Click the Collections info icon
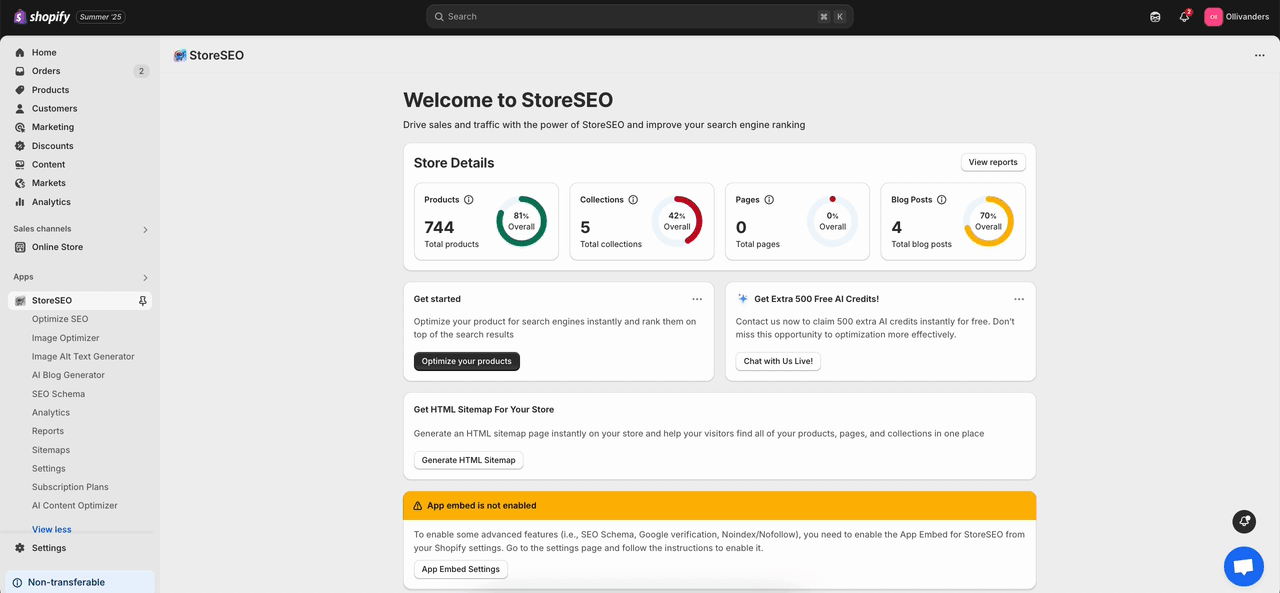The width and height of the screenshot is (1280, 593). point(633,200)
